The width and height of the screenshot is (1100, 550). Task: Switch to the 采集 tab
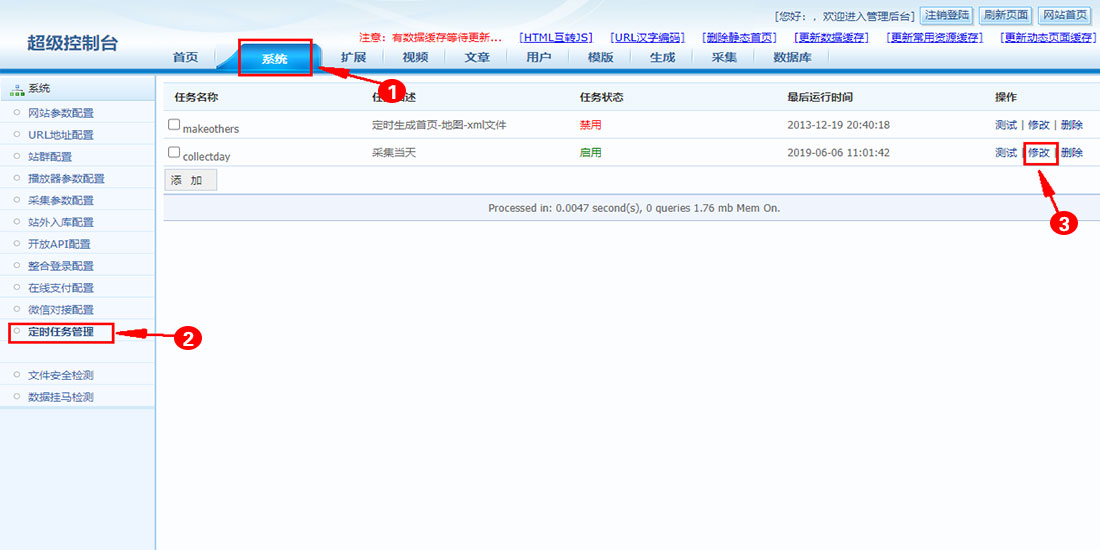pos(724,58)
